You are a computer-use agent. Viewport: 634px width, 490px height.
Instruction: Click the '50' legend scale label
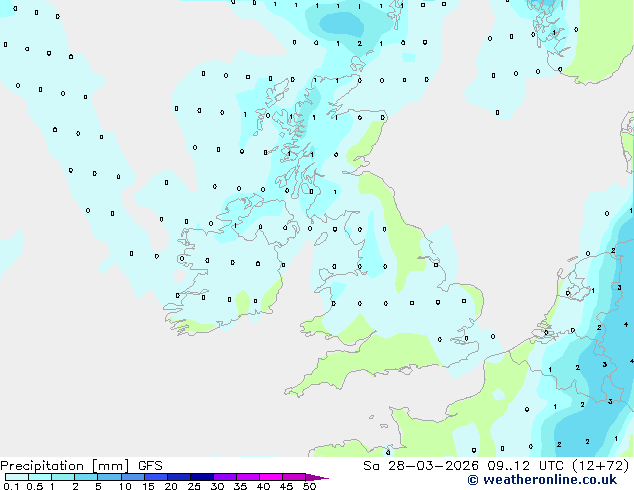pyautogui.click(x=309, y=486)
